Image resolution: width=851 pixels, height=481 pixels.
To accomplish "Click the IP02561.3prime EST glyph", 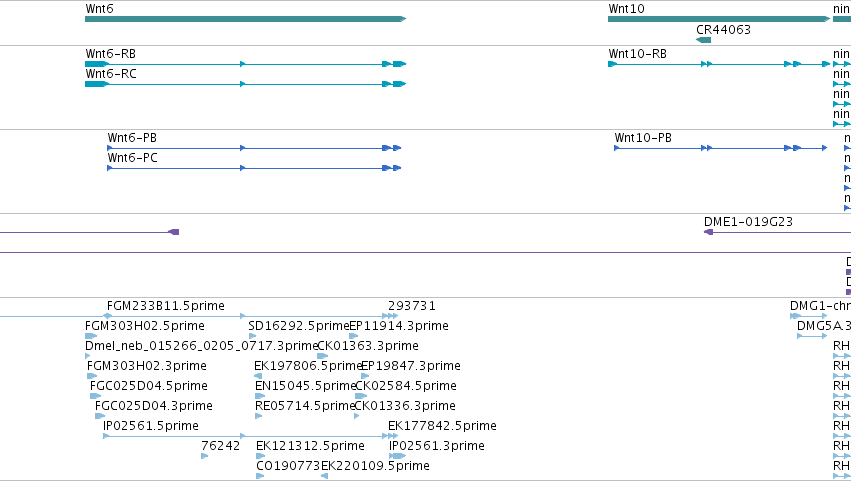I will click(397, 456).
